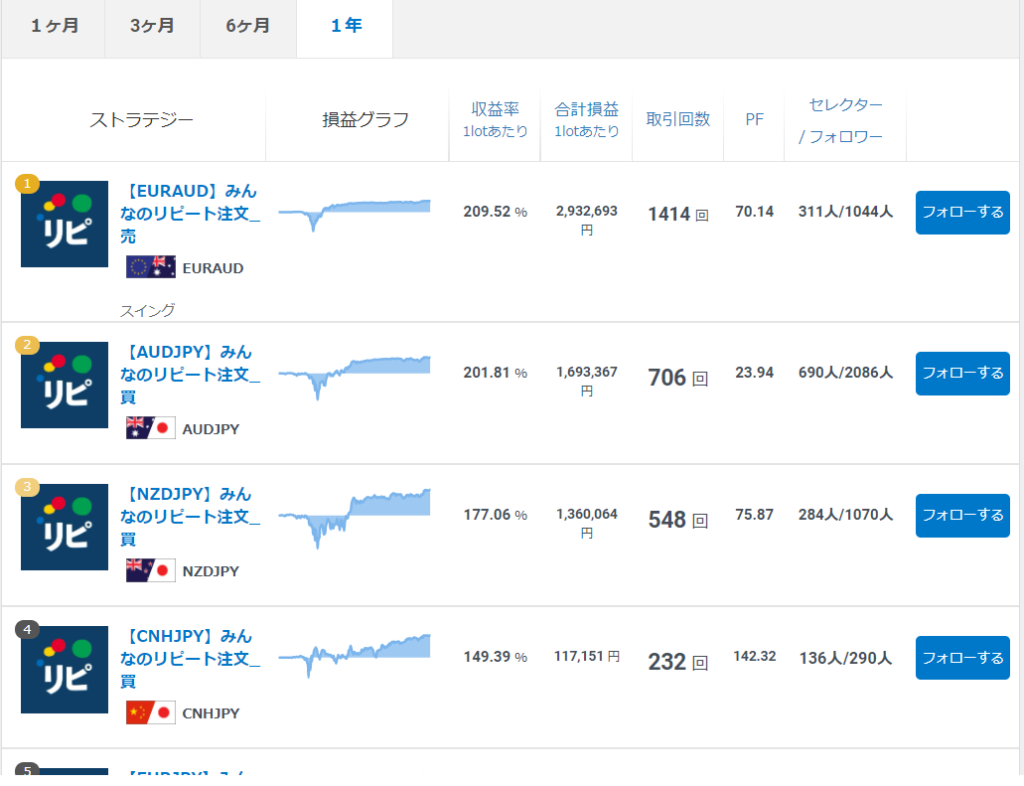Click the 136人/290人 follower count
This screenshot has width=1024, height=786.
point(845,658)
